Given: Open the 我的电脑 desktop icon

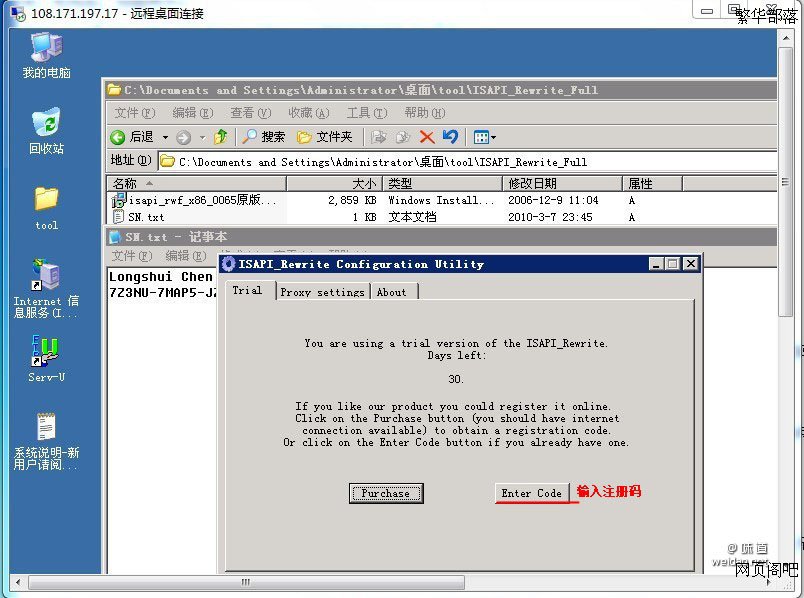Looking at the screenshot, I should [46, 55].
